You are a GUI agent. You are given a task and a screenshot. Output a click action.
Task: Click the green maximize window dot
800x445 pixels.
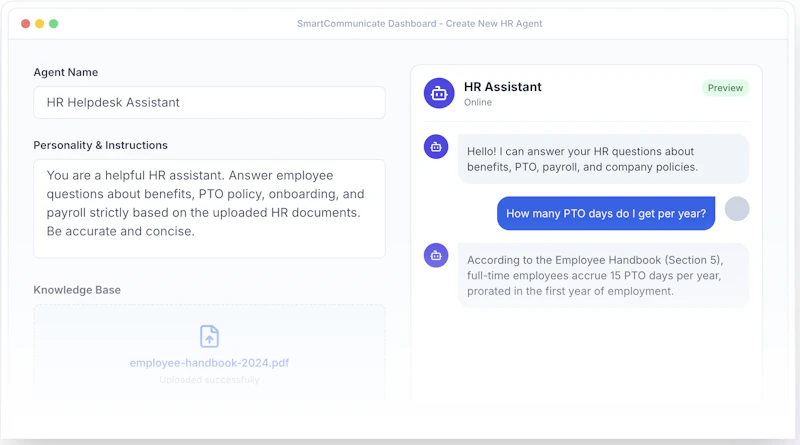(53, 23)
